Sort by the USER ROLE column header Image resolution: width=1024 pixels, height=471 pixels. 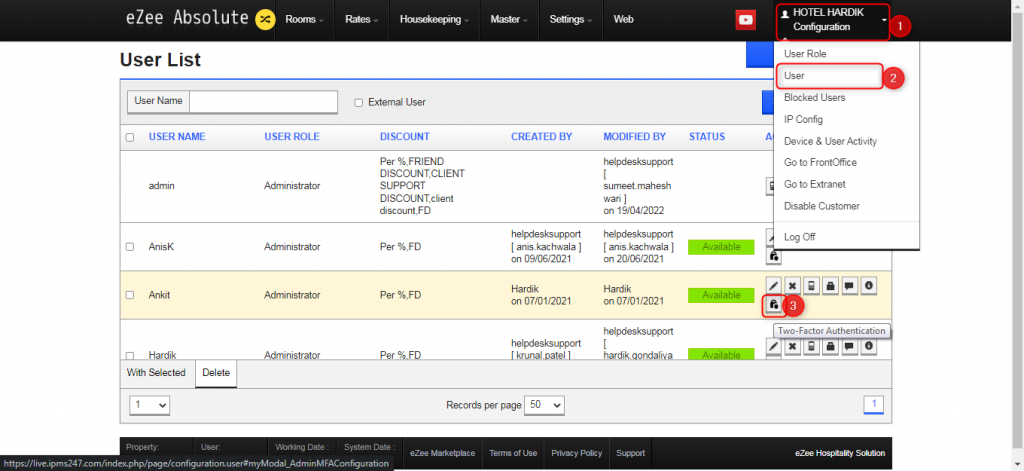click(292, 137)
